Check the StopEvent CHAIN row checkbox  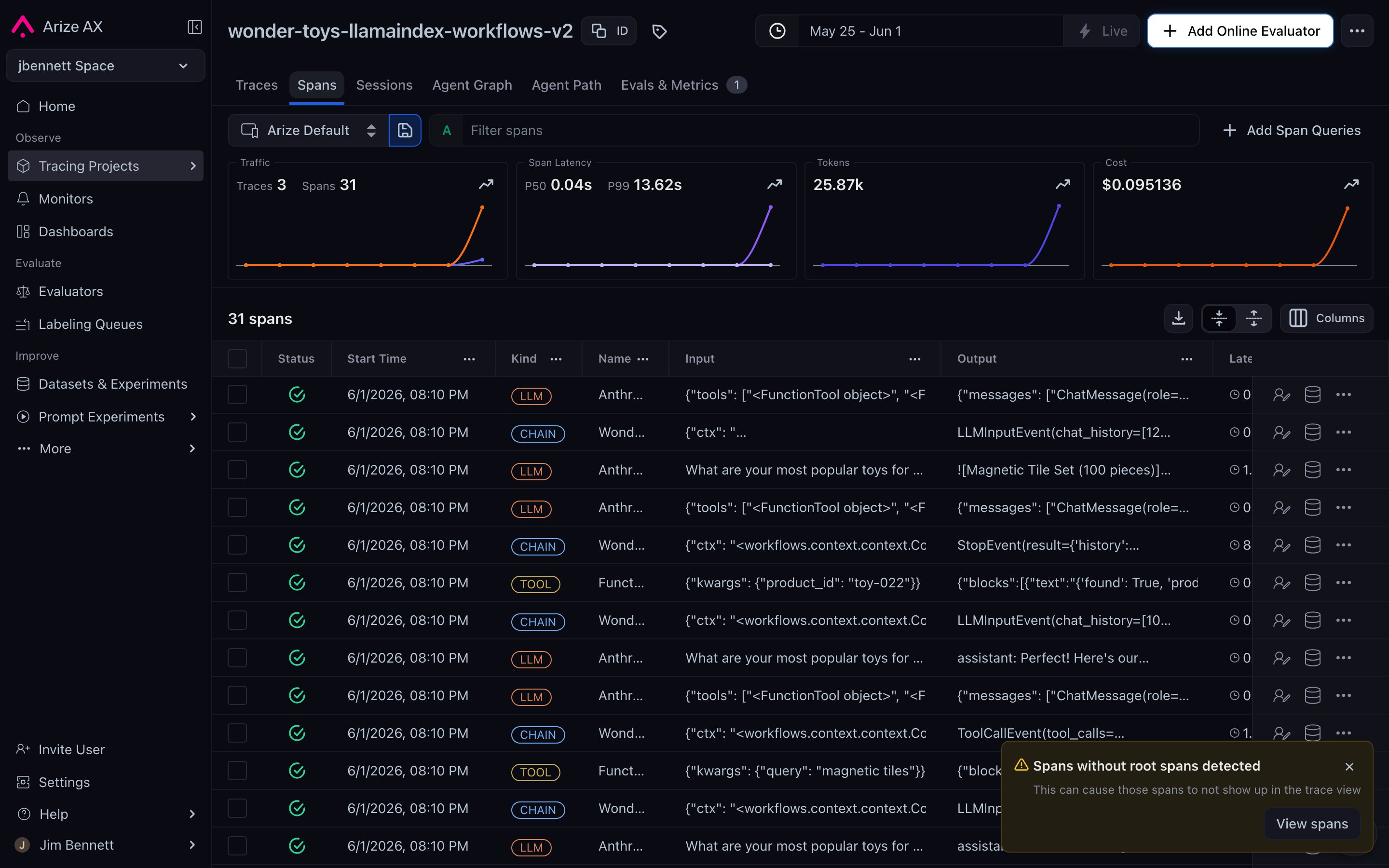point(237,545)
